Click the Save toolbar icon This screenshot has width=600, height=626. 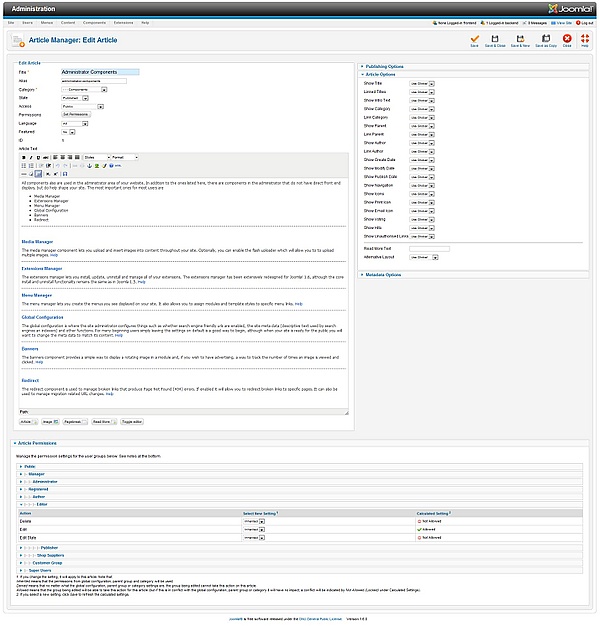tap(474, 40)
